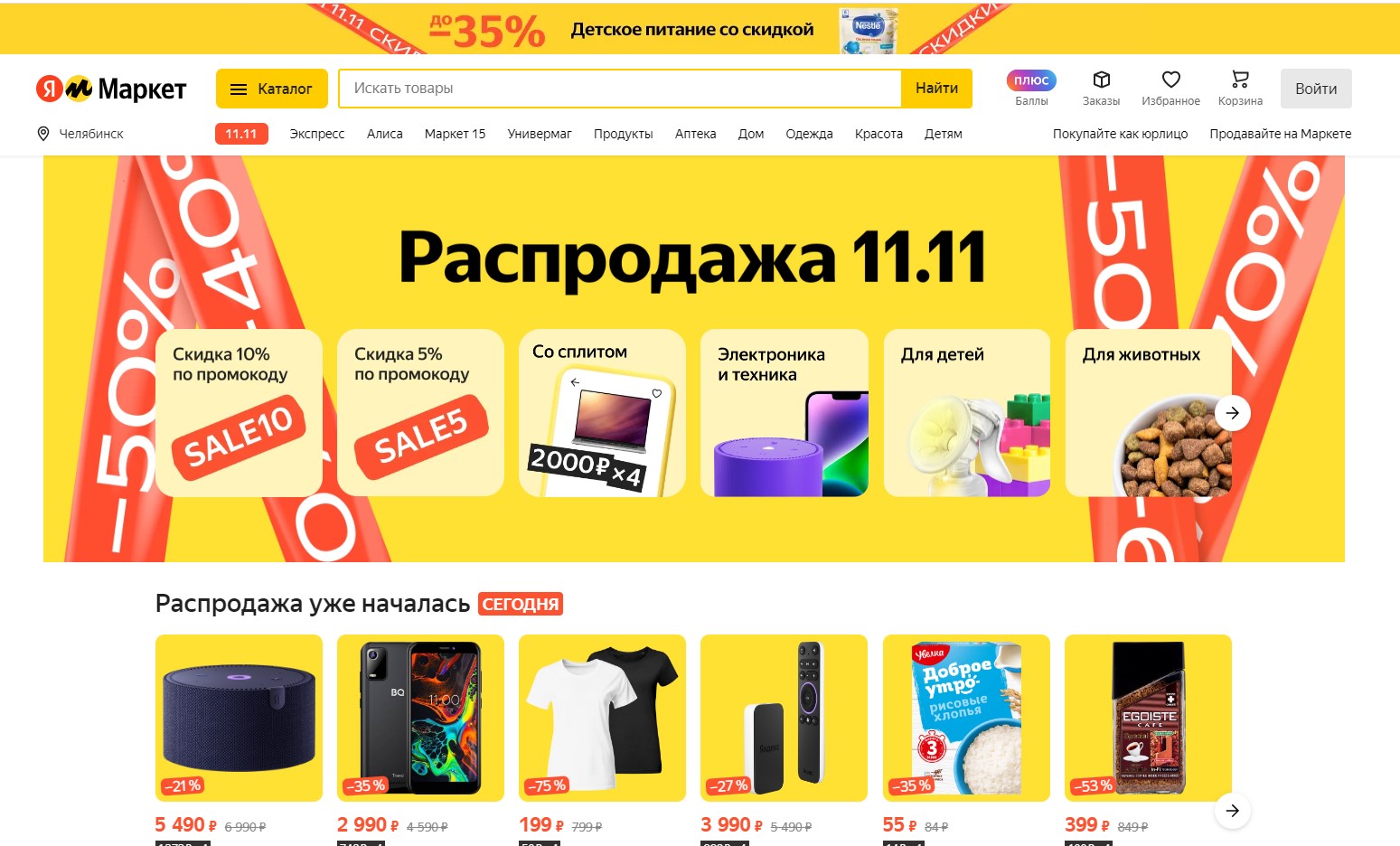Open Избранное heart icon
Image resolution: width=1400 pixels, height=846 pixels.
pyautogui.click(x=1170, y=80)
